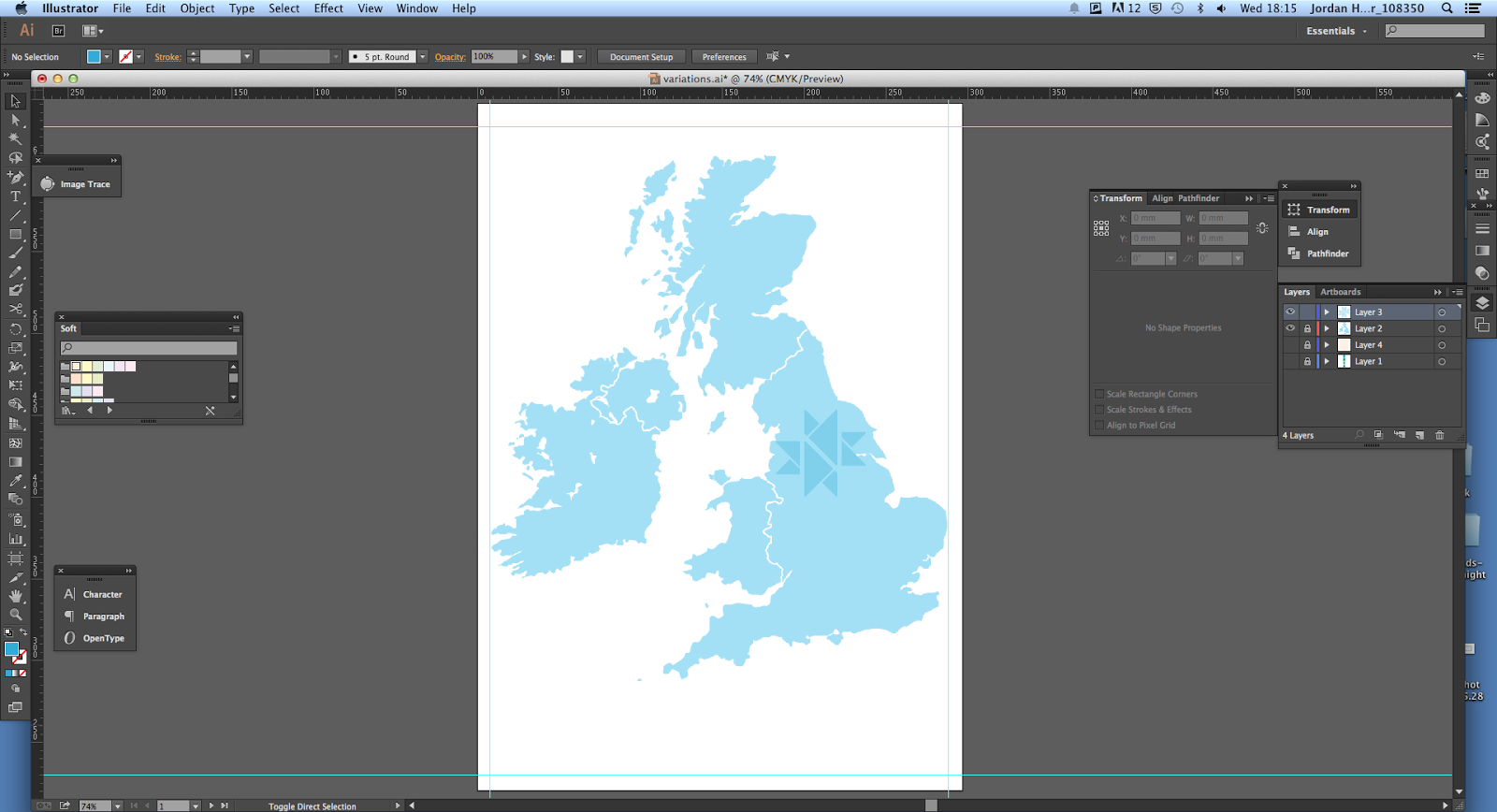Select the Selection tool arrow
Screen dimensions: 1497x812
click(15, 101)
